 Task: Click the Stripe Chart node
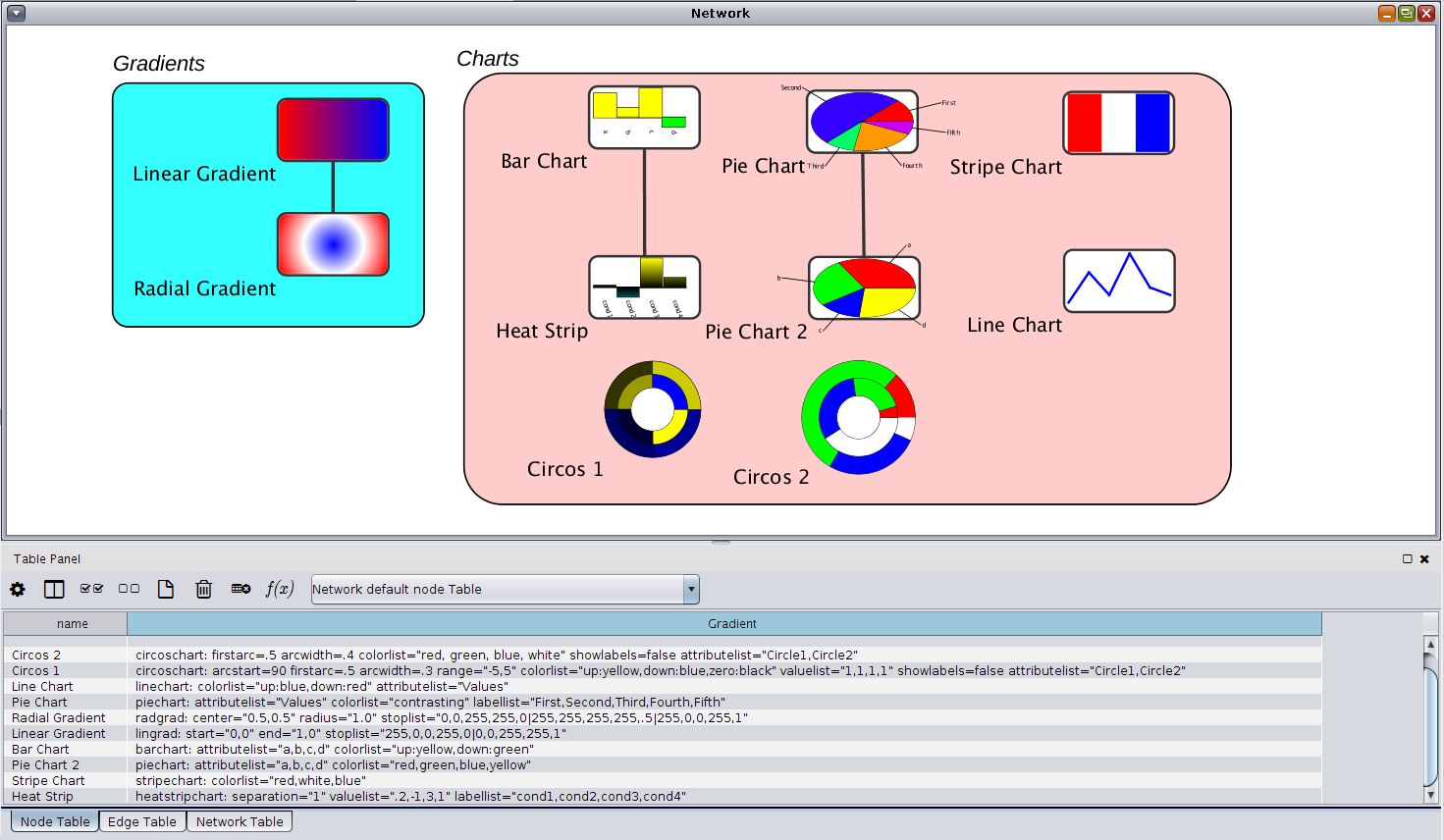(x=1118, y=123)
